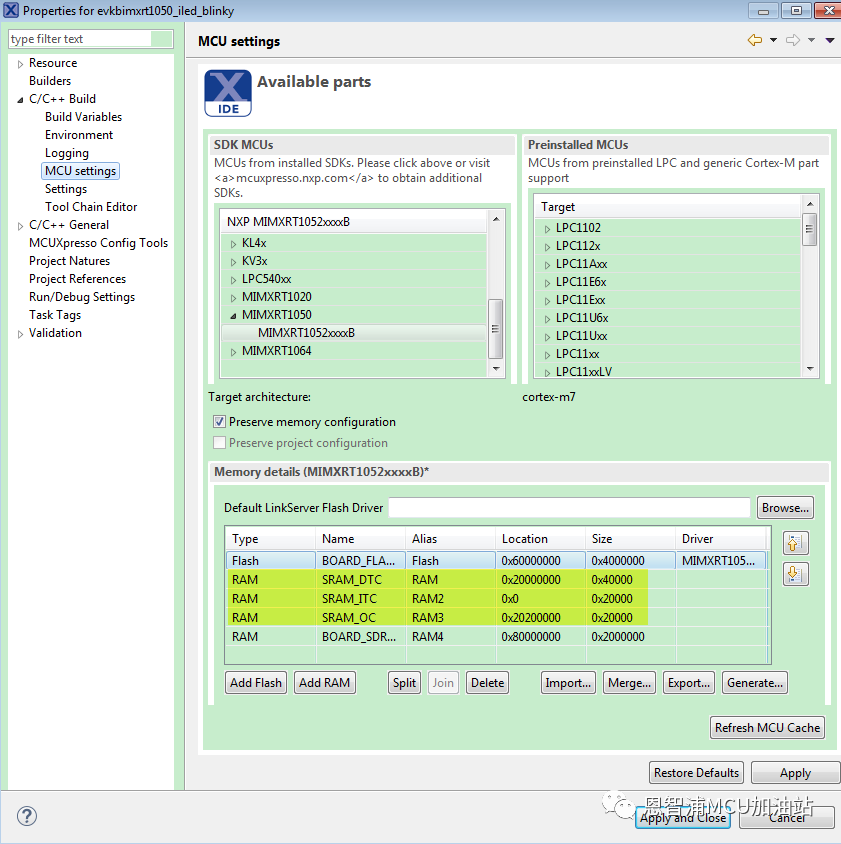Expand the Resource tree node
Image resolution: width=841 pixels, height=844 pixels.
pyautogui.click(x=20, y=64)
